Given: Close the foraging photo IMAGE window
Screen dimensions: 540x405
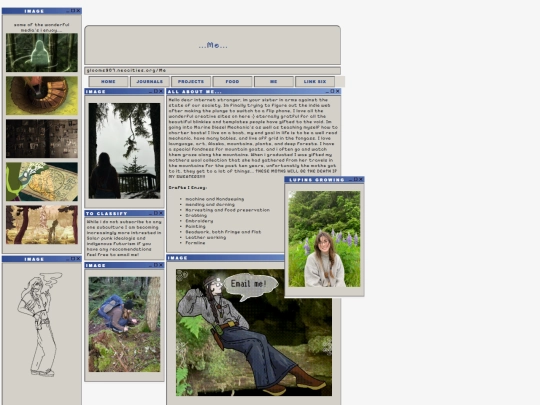Looking at the screenshot, I should tap(161, 265).
